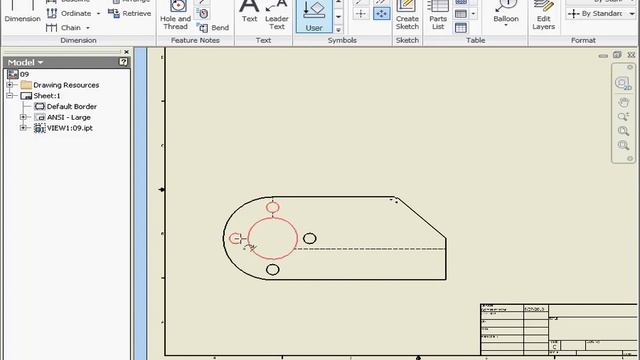Click the Table panel title

[476, 40]
